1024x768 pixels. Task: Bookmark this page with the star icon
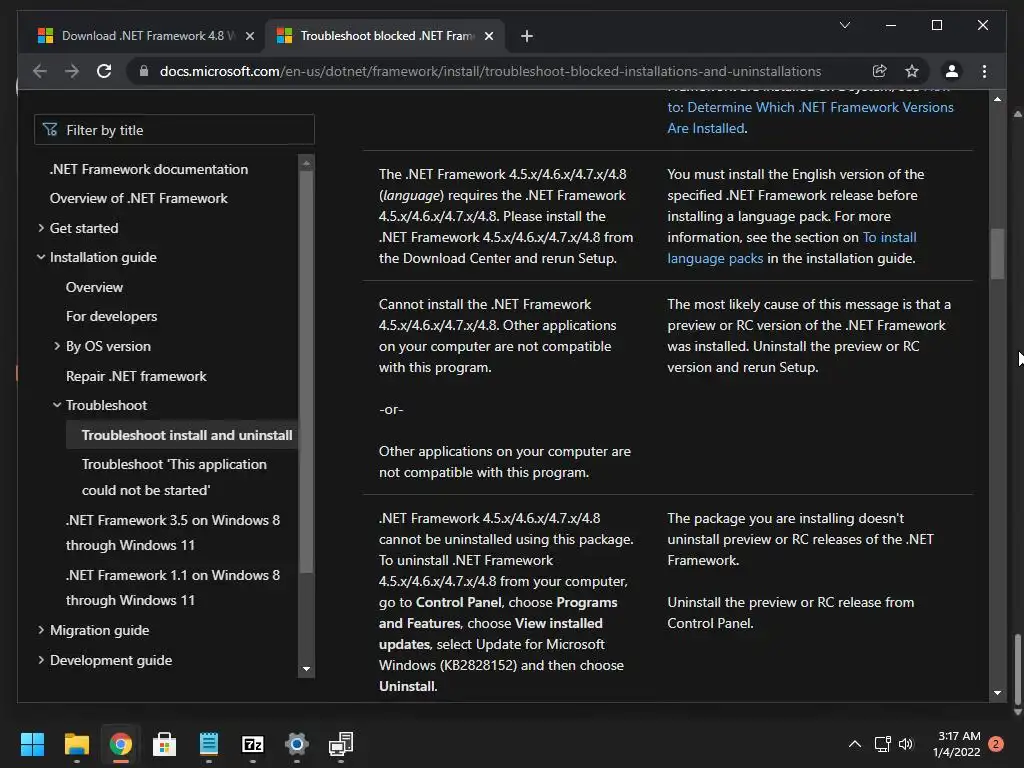pos(912,71)
